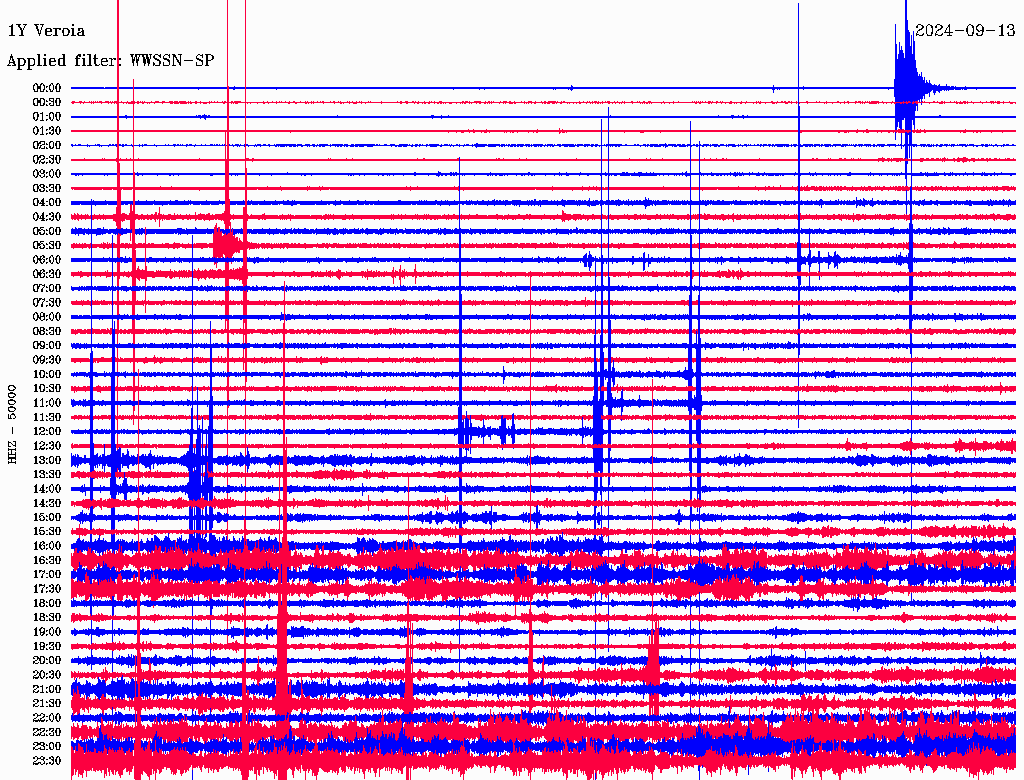This screenshot has height=780, width=1024.
Task: Select the 12:30 time label
Action: click(47, 446)
